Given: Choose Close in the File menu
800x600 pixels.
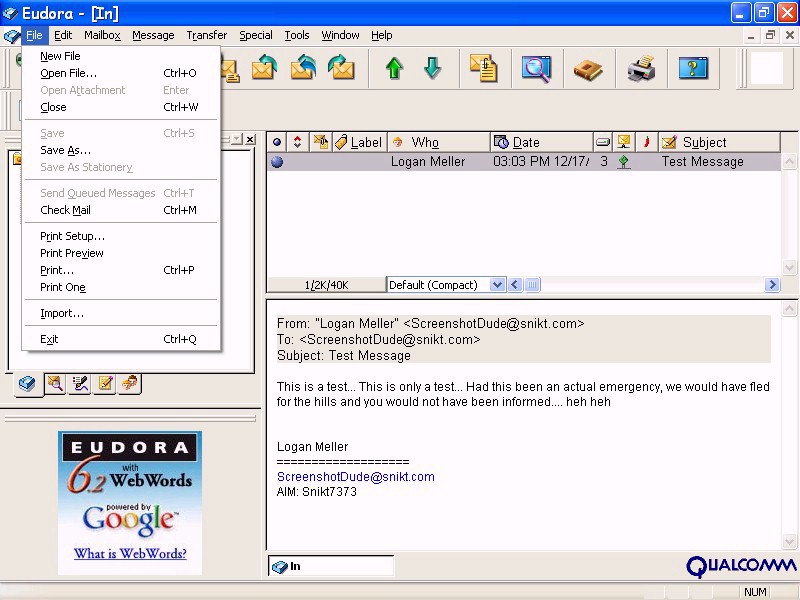Looking at the screenshot, I should (x=121, y=107).
